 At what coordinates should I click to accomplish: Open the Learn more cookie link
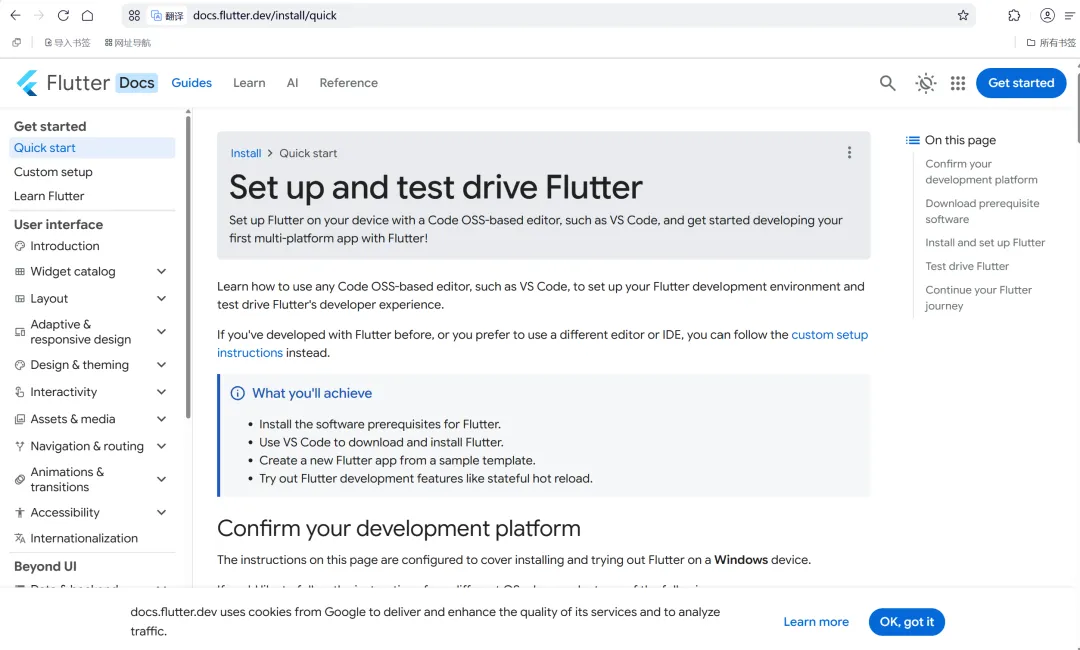click(816, 622)
